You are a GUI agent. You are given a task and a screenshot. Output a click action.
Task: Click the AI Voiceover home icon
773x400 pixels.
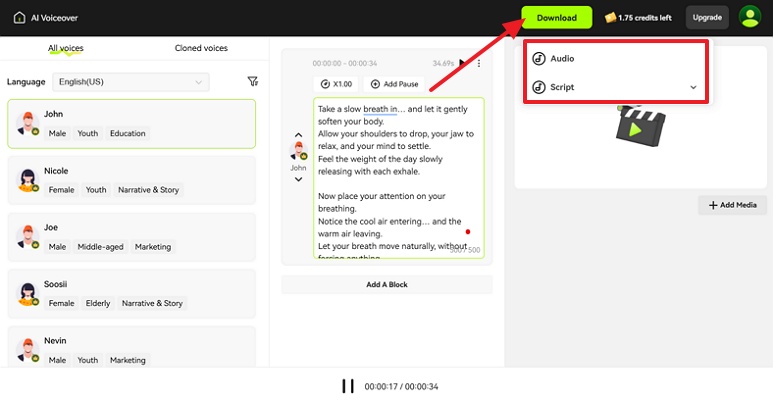coord(18,17)
